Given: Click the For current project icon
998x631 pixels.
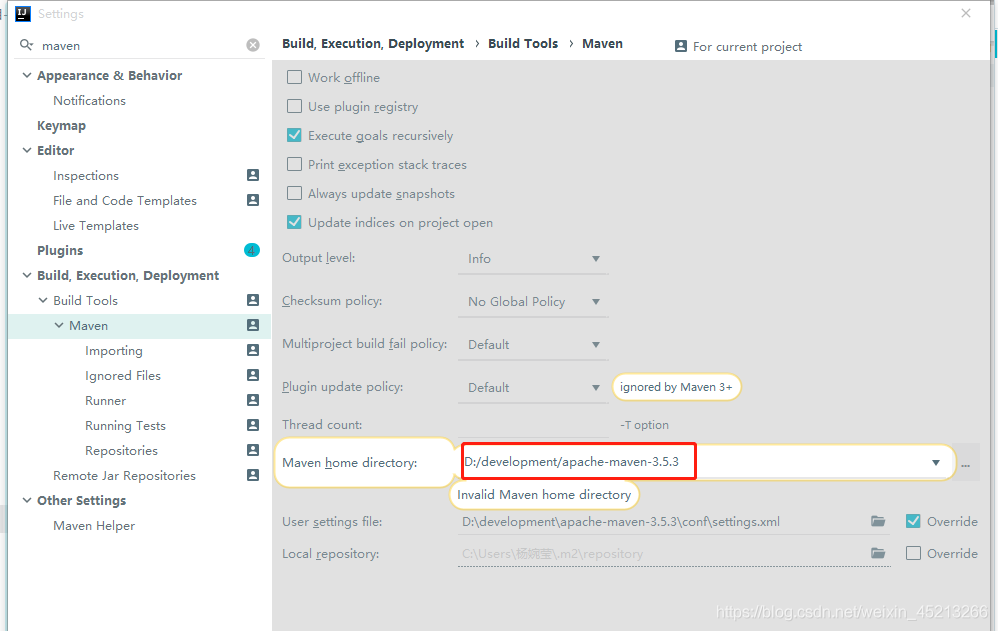Looking at the screenshot, I should (x=680, y=46).
